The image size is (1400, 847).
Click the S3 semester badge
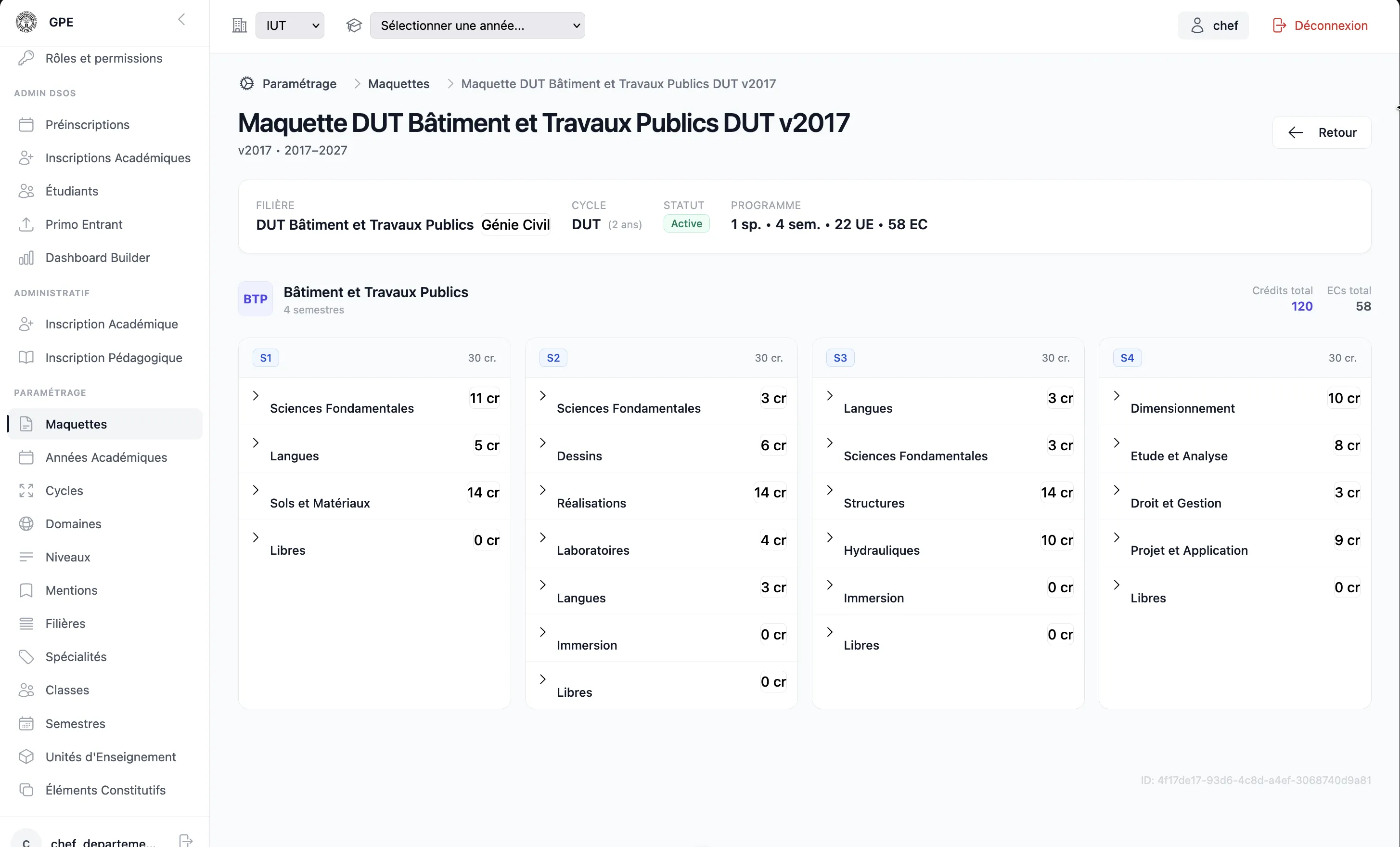(x=840, y=358)
